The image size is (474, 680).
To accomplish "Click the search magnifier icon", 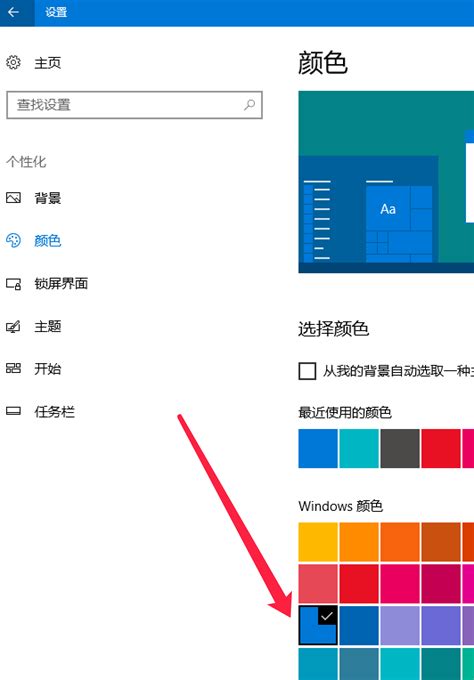I will tap(249, 105).
